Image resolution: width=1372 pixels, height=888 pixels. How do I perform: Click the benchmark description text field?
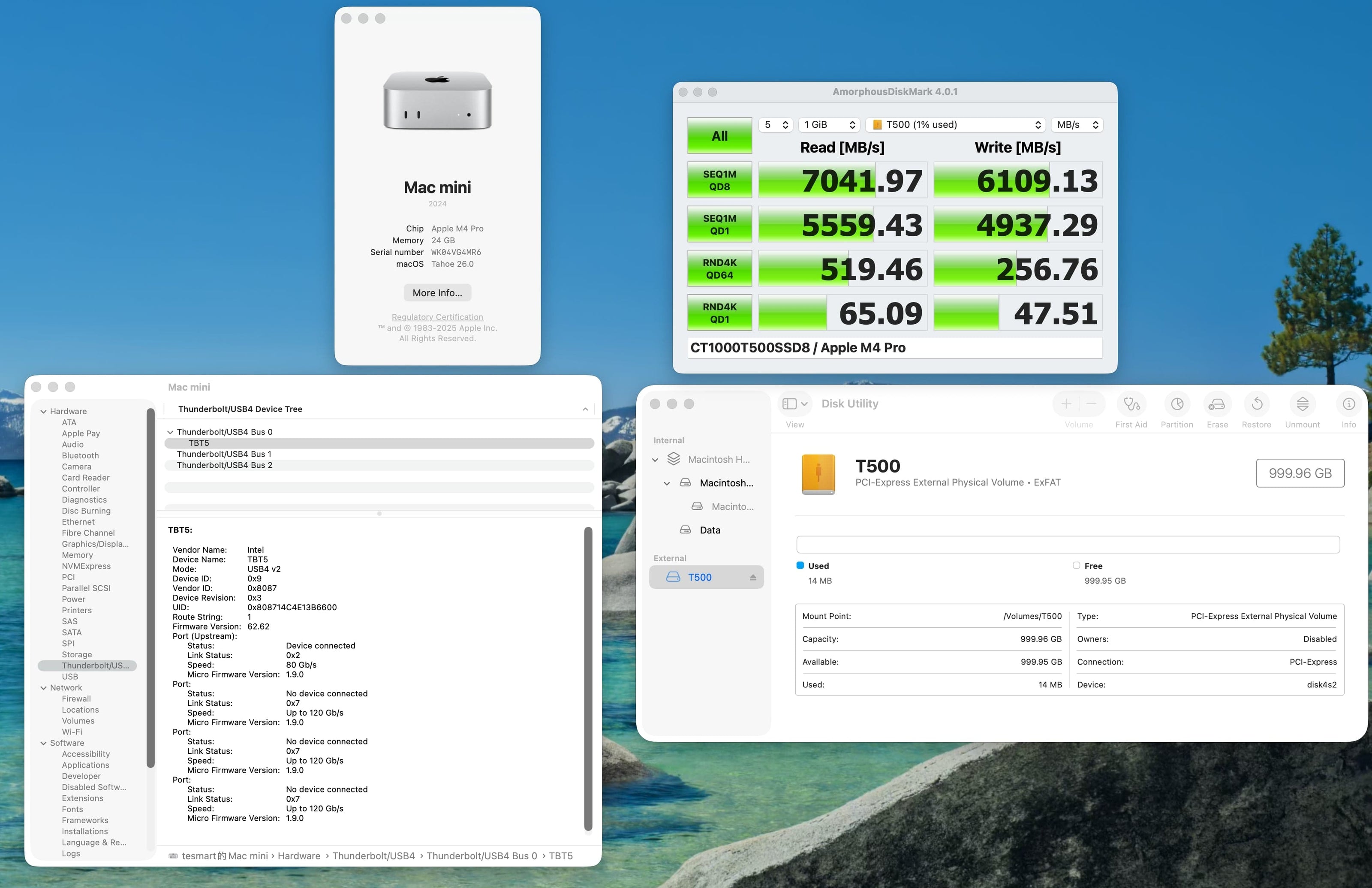point(895,348)
